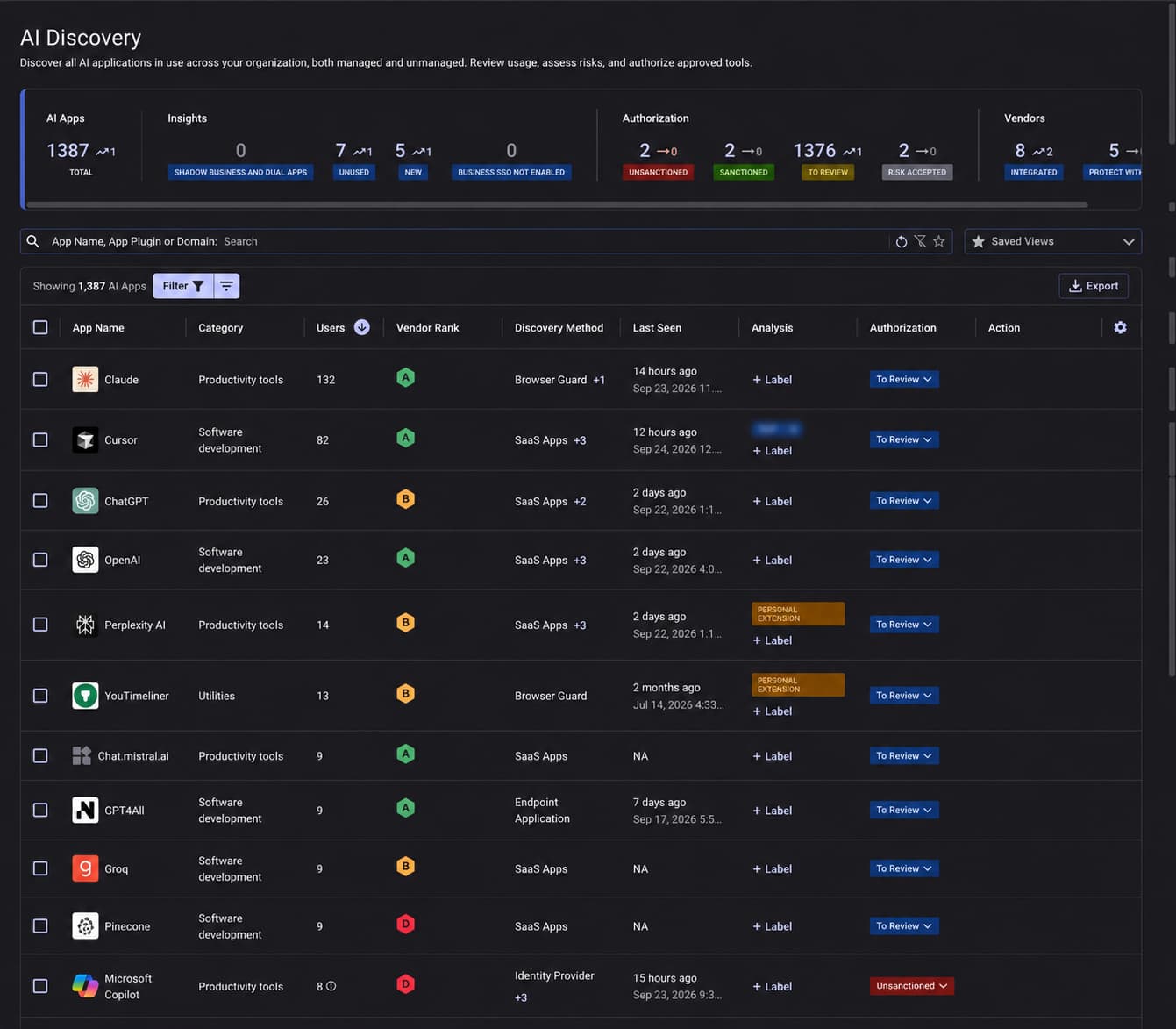Open the sort options icon next to Filter

226,286
